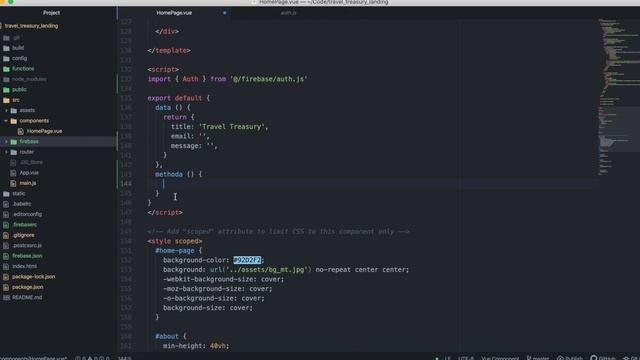Open main.js in the project tree
Image resolution: width=640 pixels, height=360 pixels.
tap(28, 183)
